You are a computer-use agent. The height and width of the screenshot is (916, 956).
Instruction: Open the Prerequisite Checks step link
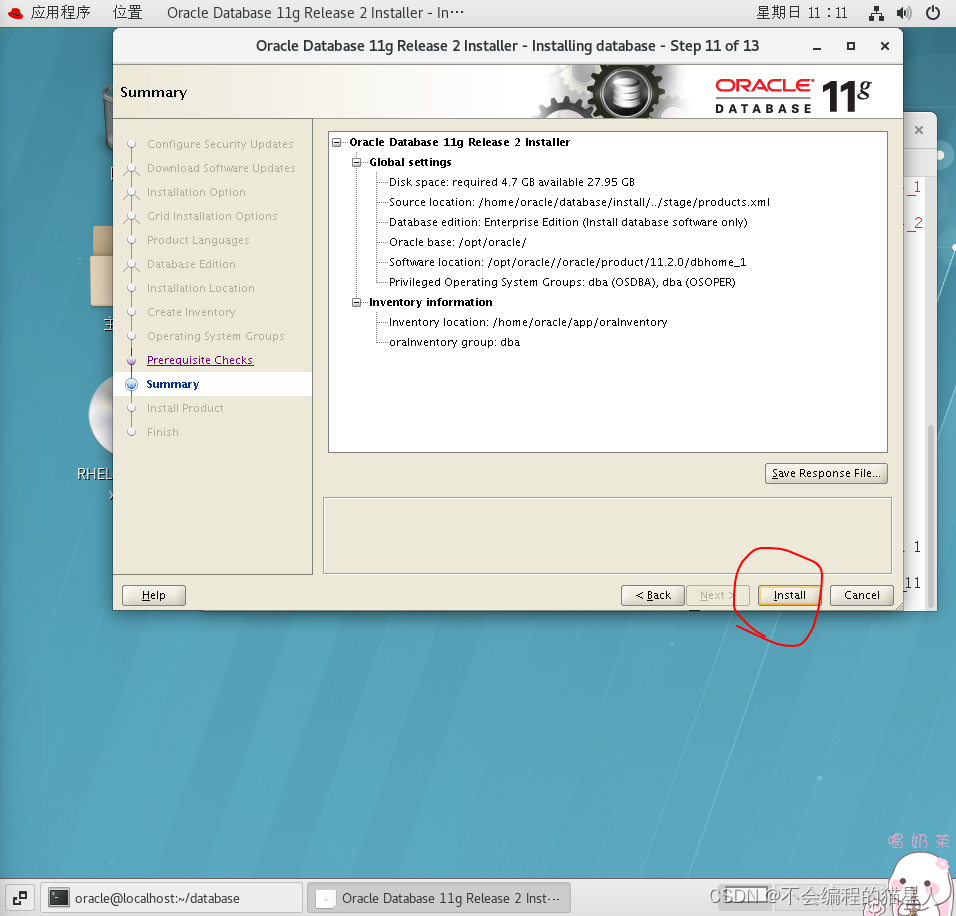200,360
